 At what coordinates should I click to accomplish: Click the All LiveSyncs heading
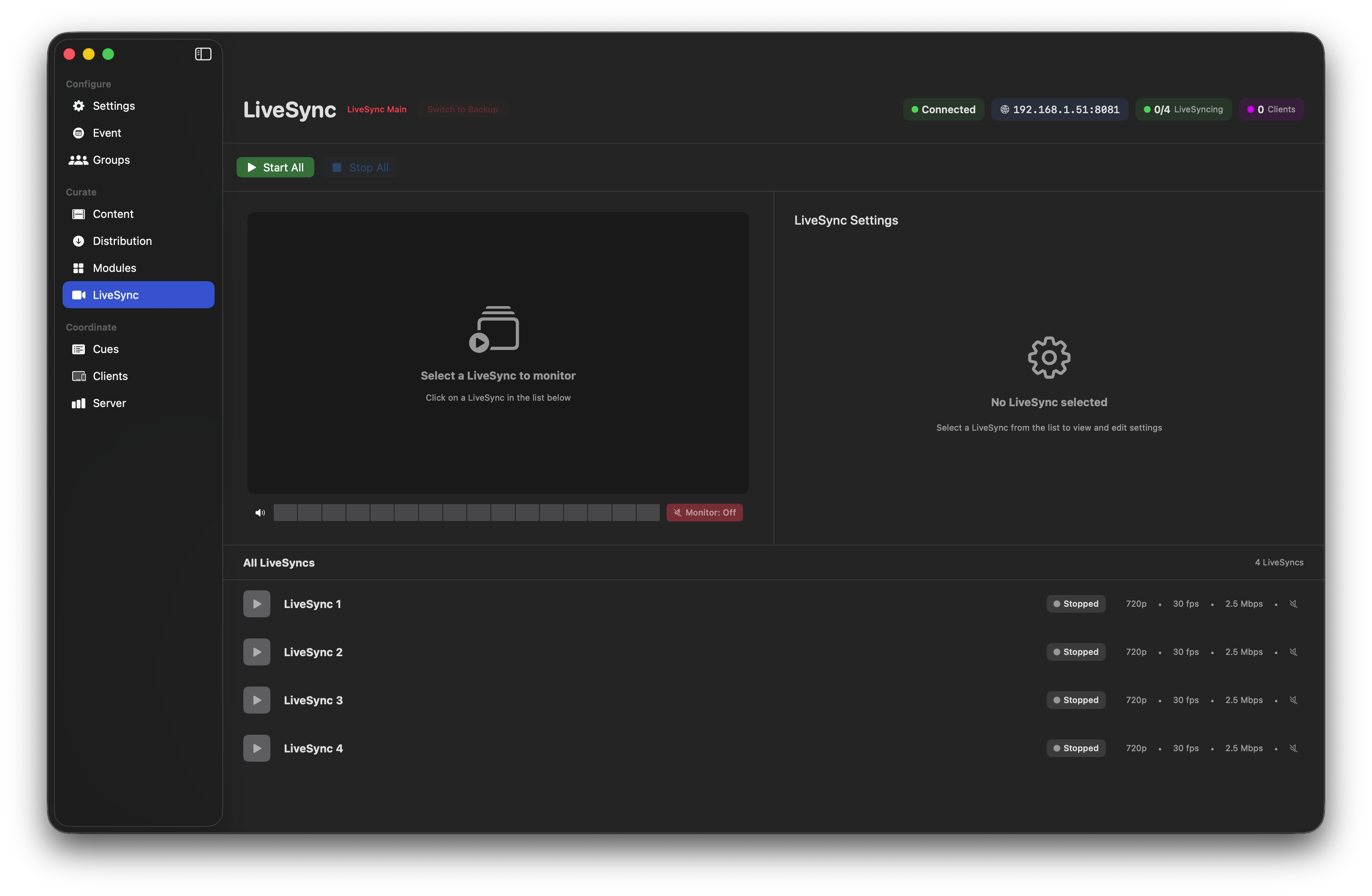[x=279, y=563]
